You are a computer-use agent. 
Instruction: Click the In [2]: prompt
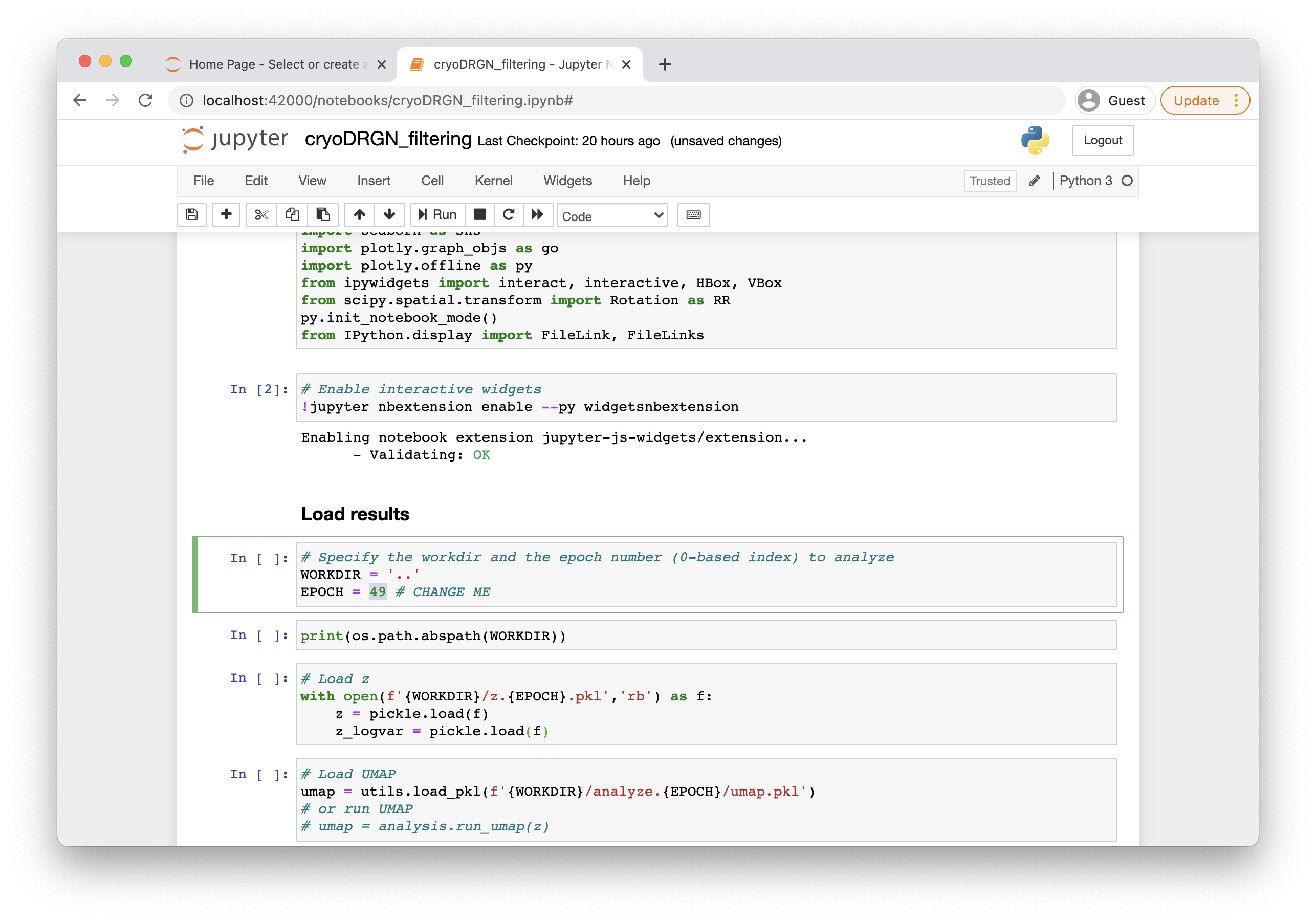[x=259, y=390]
